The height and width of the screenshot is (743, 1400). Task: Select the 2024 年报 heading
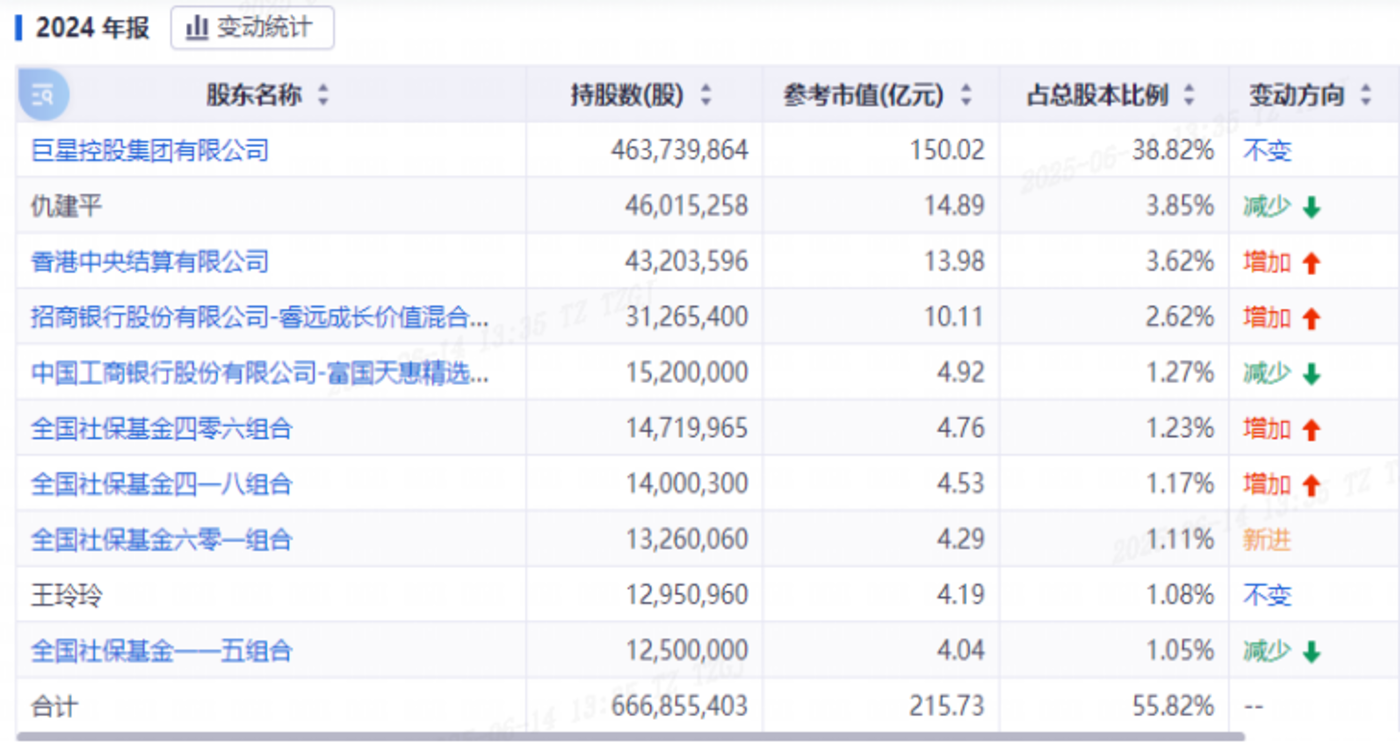click(92, 28)
